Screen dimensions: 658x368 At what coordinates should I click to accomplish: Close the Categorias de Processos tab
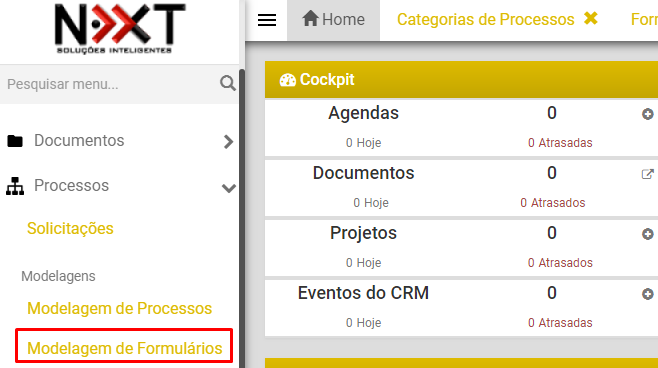tap(591, 18)
